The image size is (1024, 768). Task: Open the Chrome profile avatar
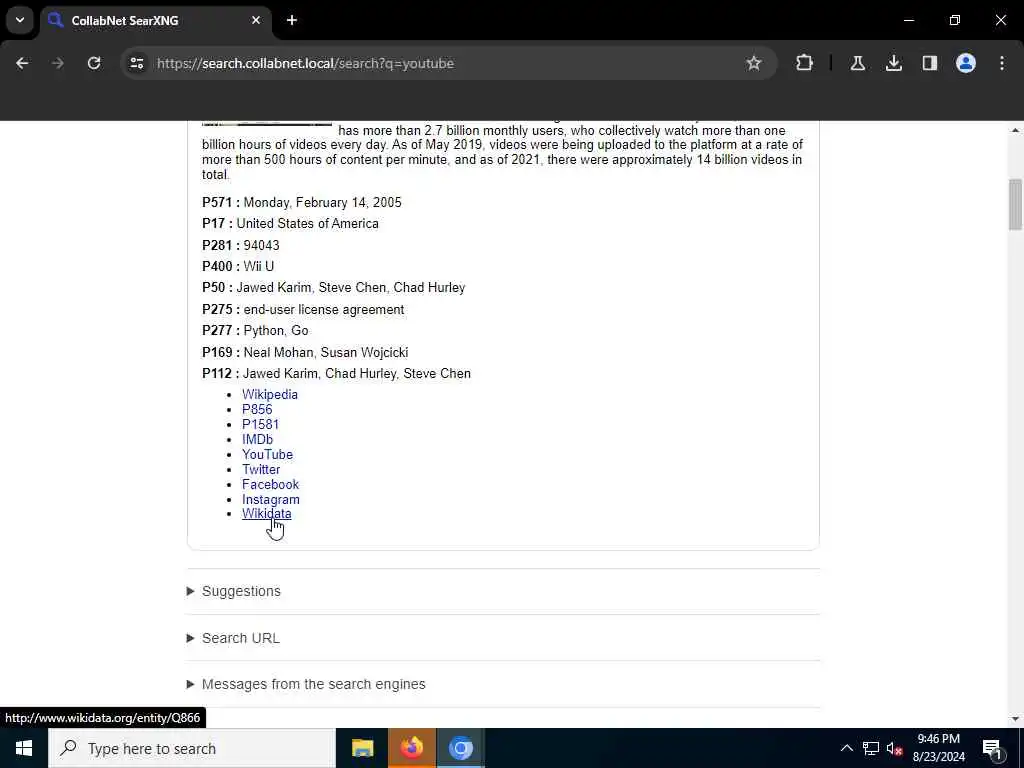coord(965,63)
